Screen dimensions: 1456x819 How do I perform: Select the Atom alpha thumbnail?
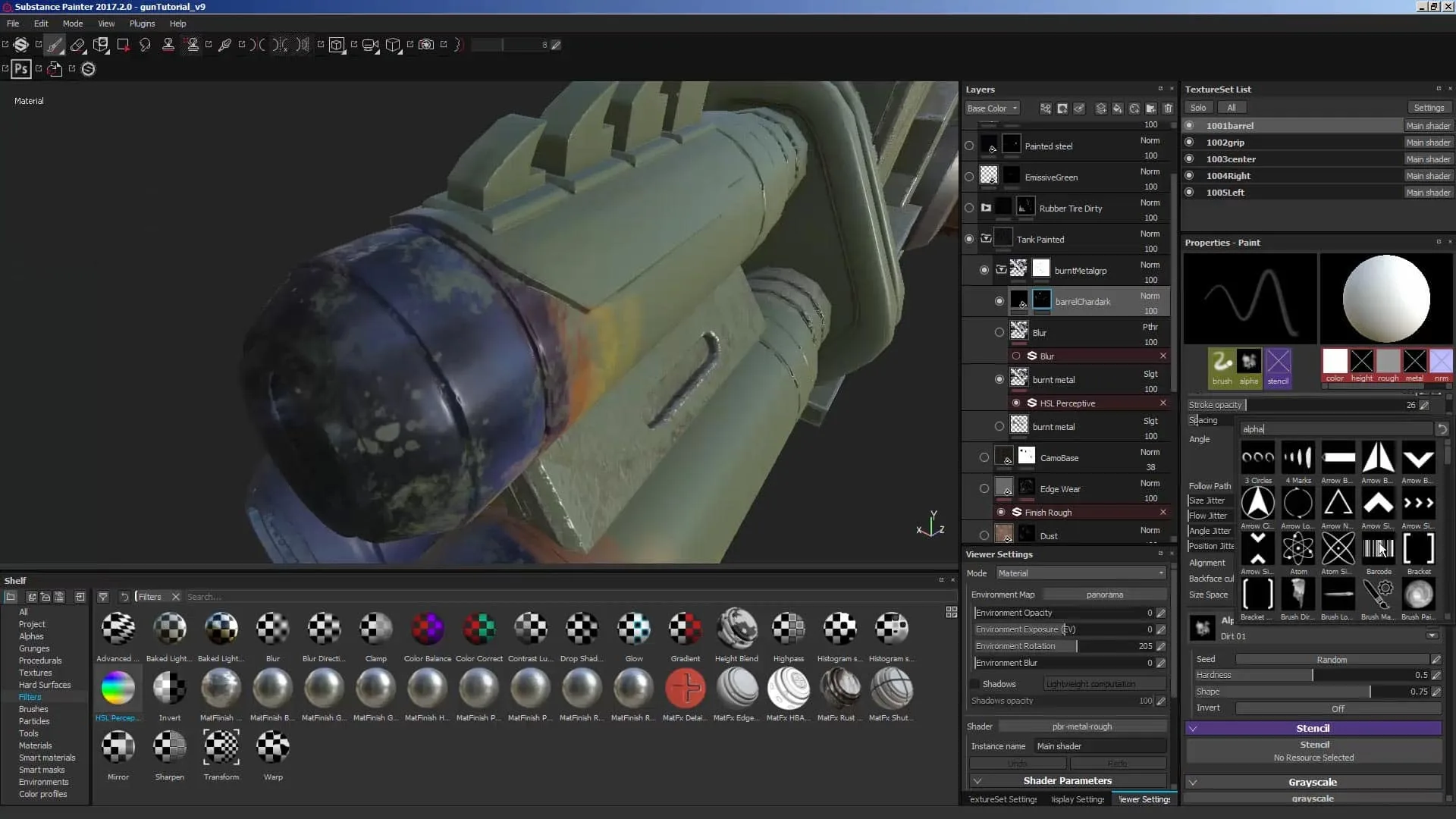[1298, 549]
